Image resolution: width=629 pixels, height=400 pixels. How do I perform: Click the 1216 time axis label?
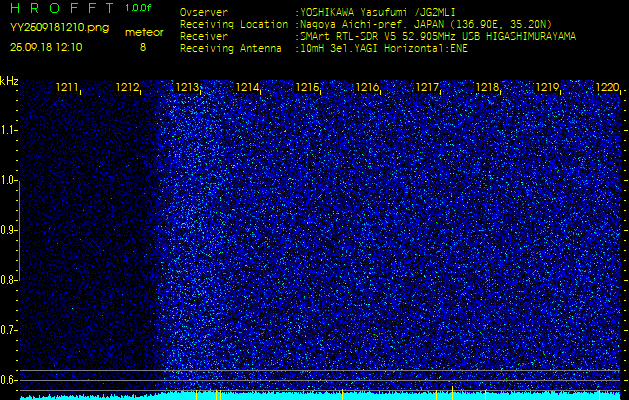click(x=367, y=87)
